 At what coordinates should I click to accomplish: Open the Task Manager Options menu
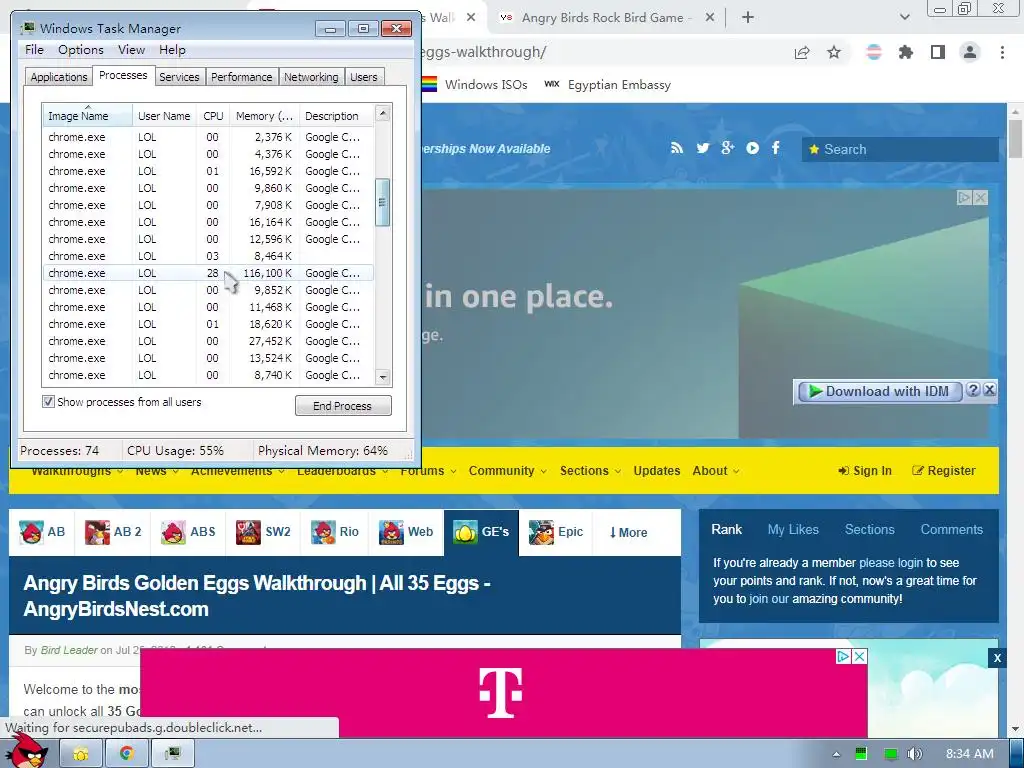coord(80,50)
